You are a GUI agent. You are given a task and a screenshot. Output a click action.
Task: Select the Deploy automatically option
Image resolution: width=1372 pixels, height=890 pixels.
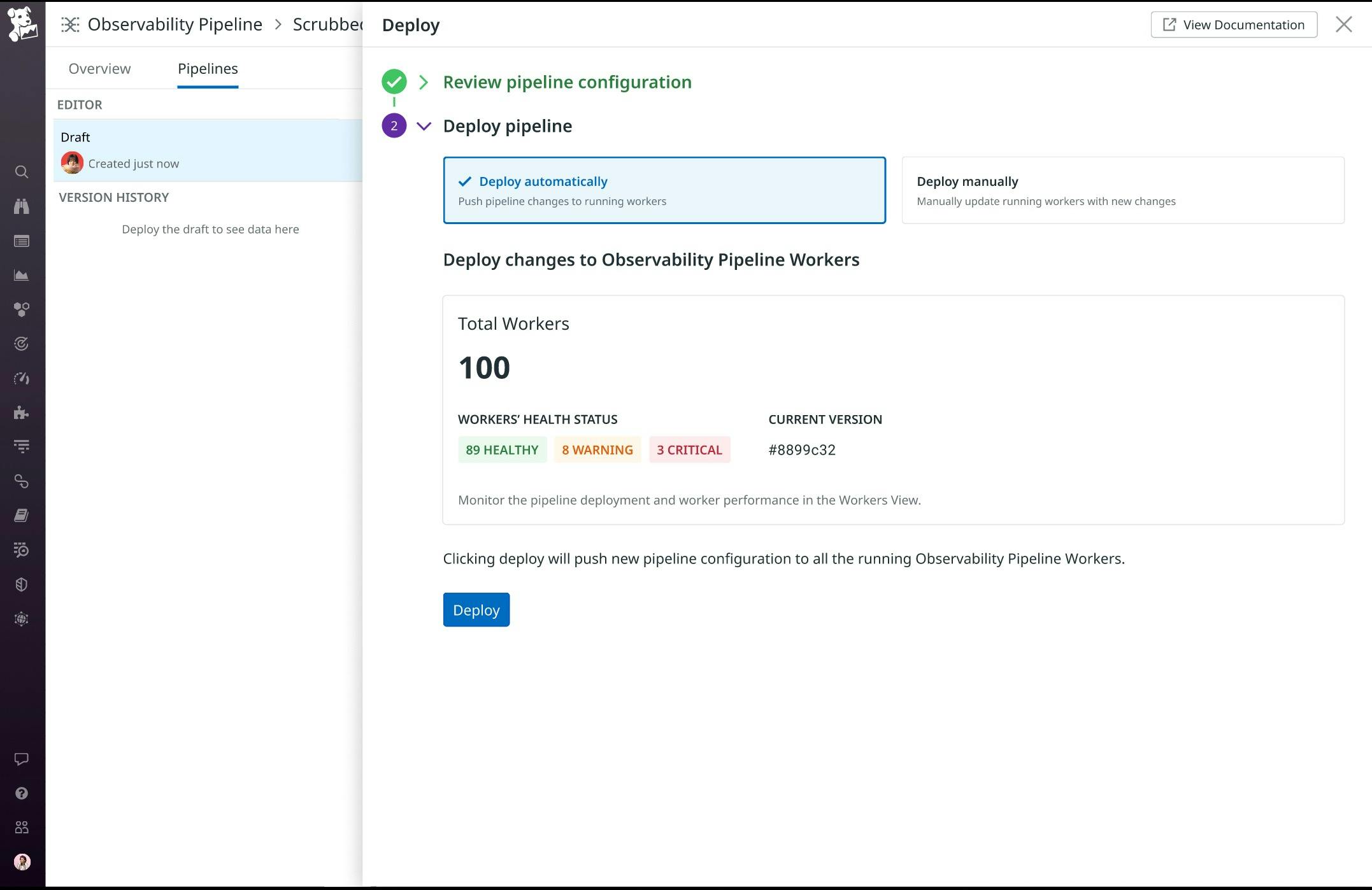tap(664, 190)
